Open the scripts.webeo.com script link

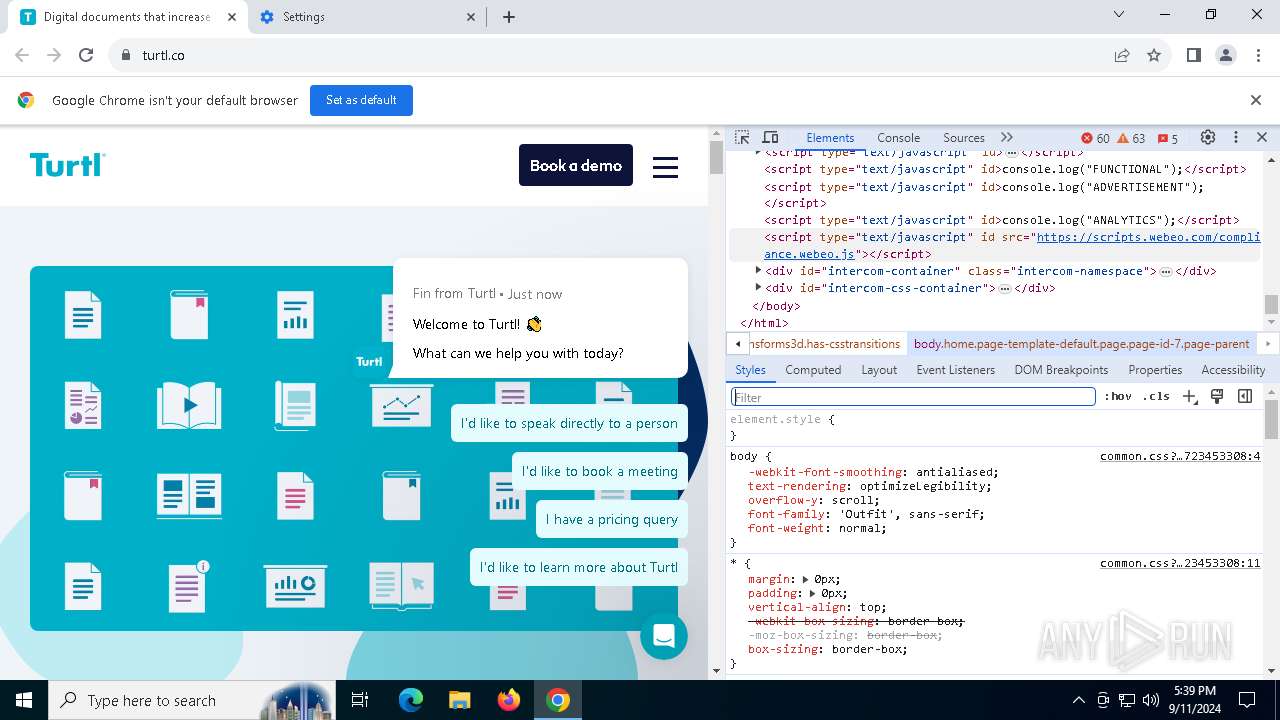pos(1148,238)
